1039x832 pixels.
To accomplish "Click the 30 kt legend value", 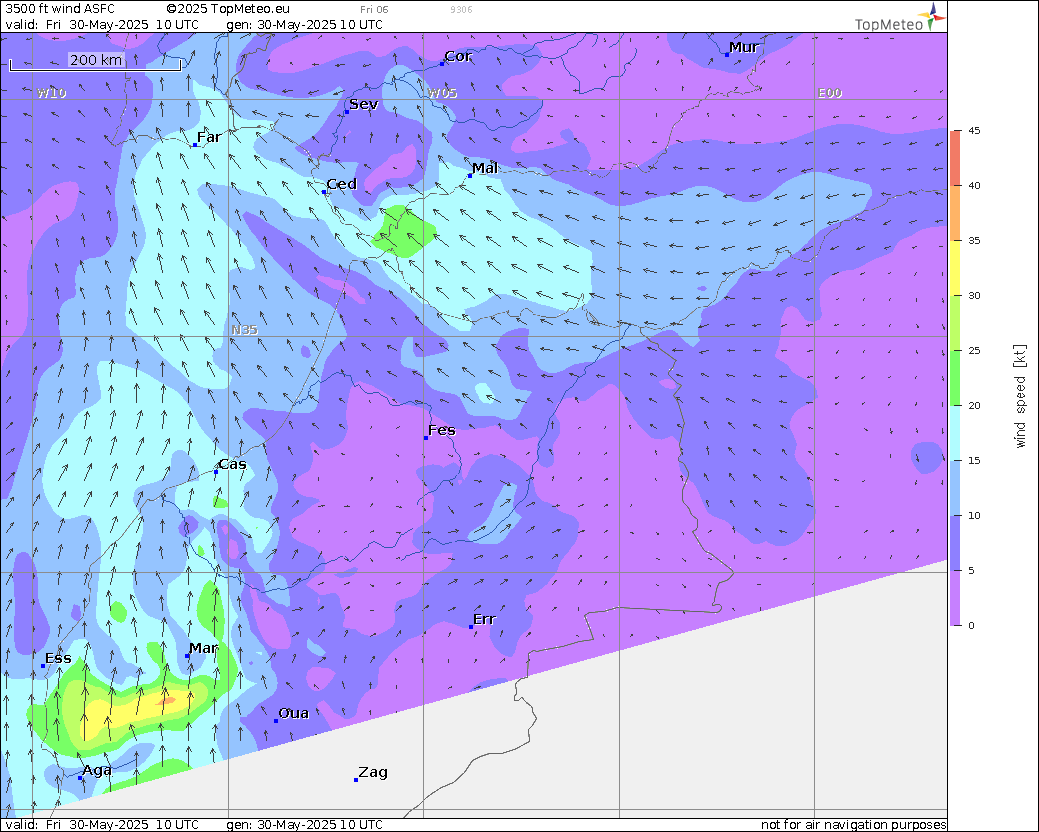I will pyautogui.click(x=974, y=295).
